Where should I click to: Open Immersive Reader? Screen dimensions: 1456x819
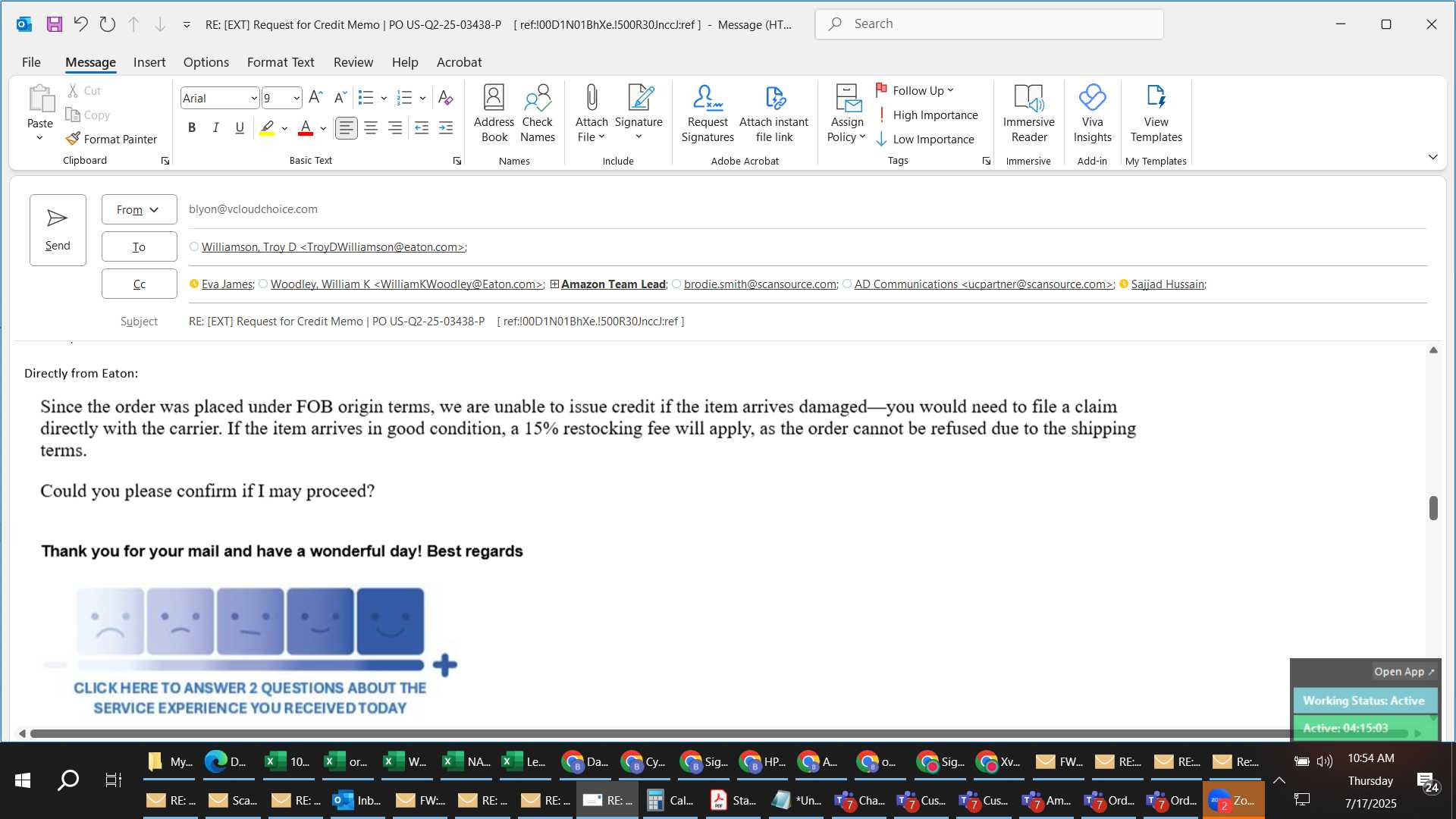(x=1029, y=114)
